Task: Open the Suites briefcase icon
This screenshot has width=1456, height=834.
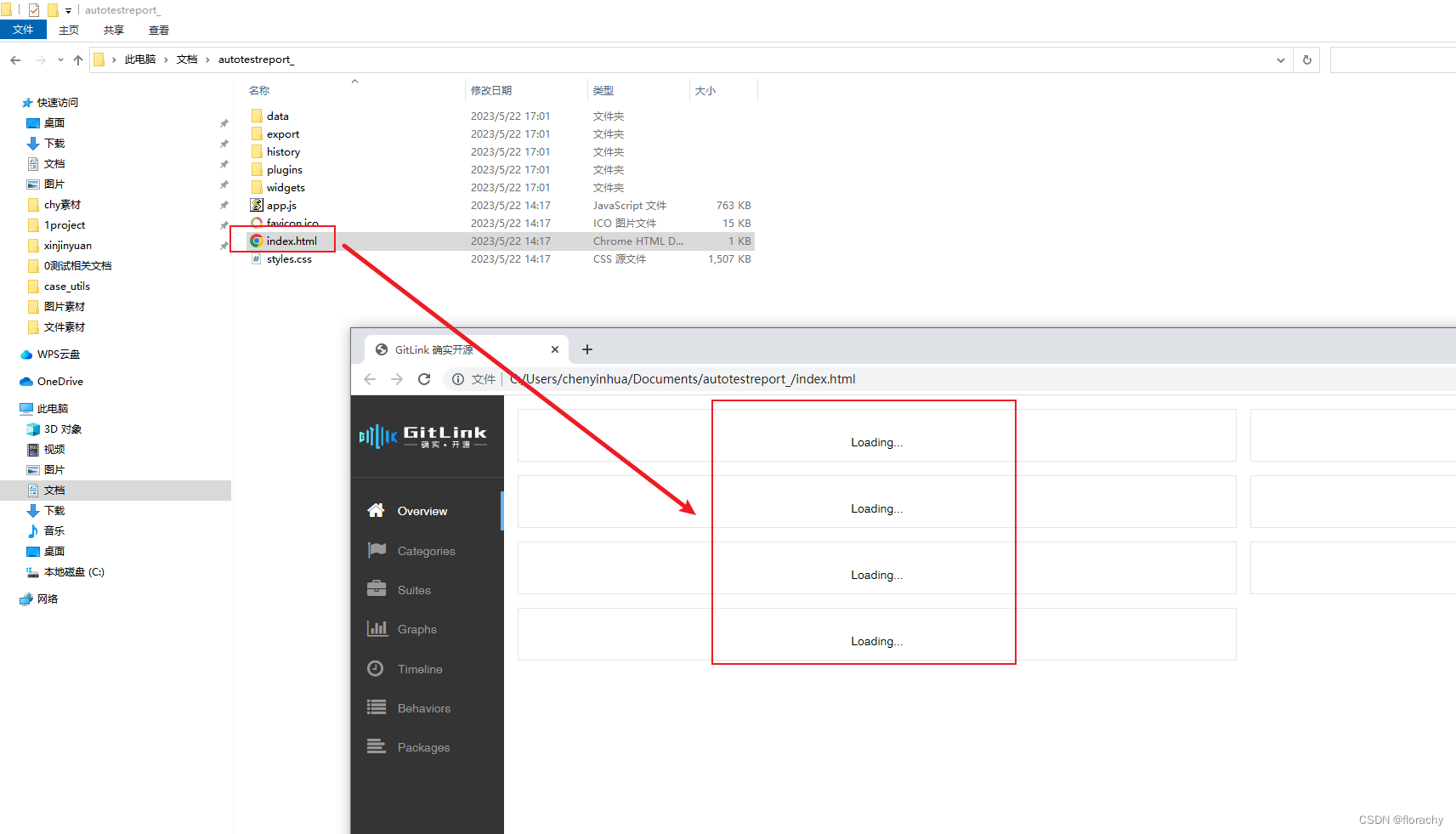Action: click(377, 588)
